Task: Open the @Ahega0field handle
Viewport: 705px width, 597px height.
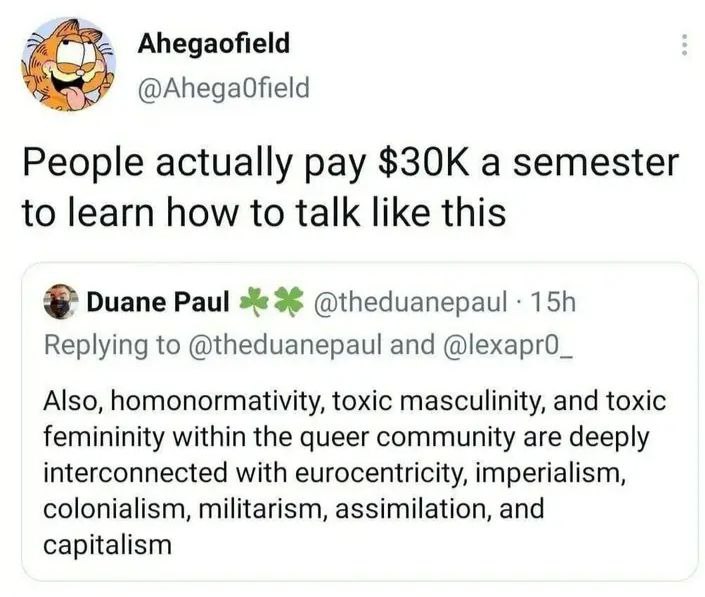Action: (224, 87)
